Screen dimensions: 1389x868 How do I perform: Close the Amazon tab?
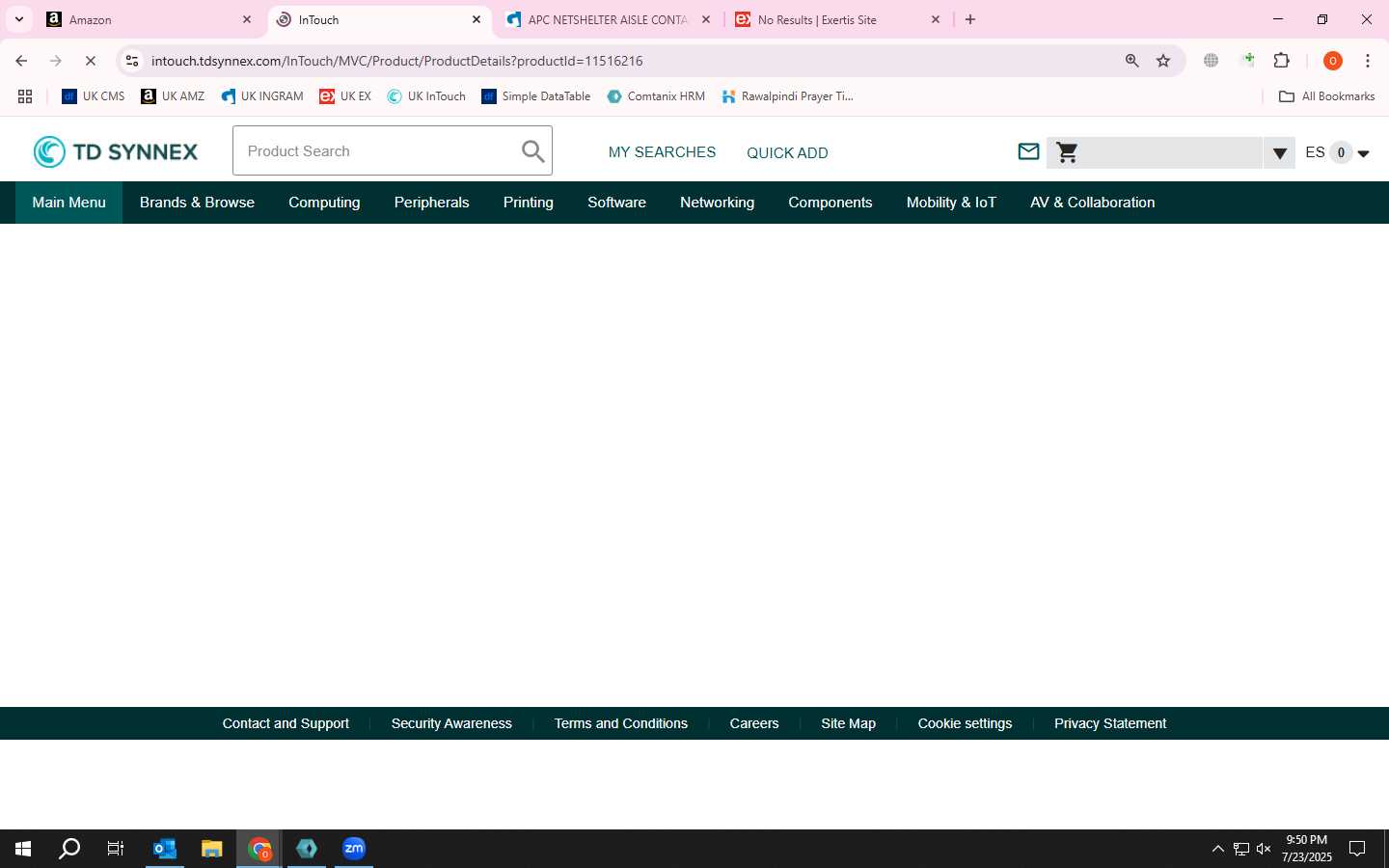coord(247,19)
